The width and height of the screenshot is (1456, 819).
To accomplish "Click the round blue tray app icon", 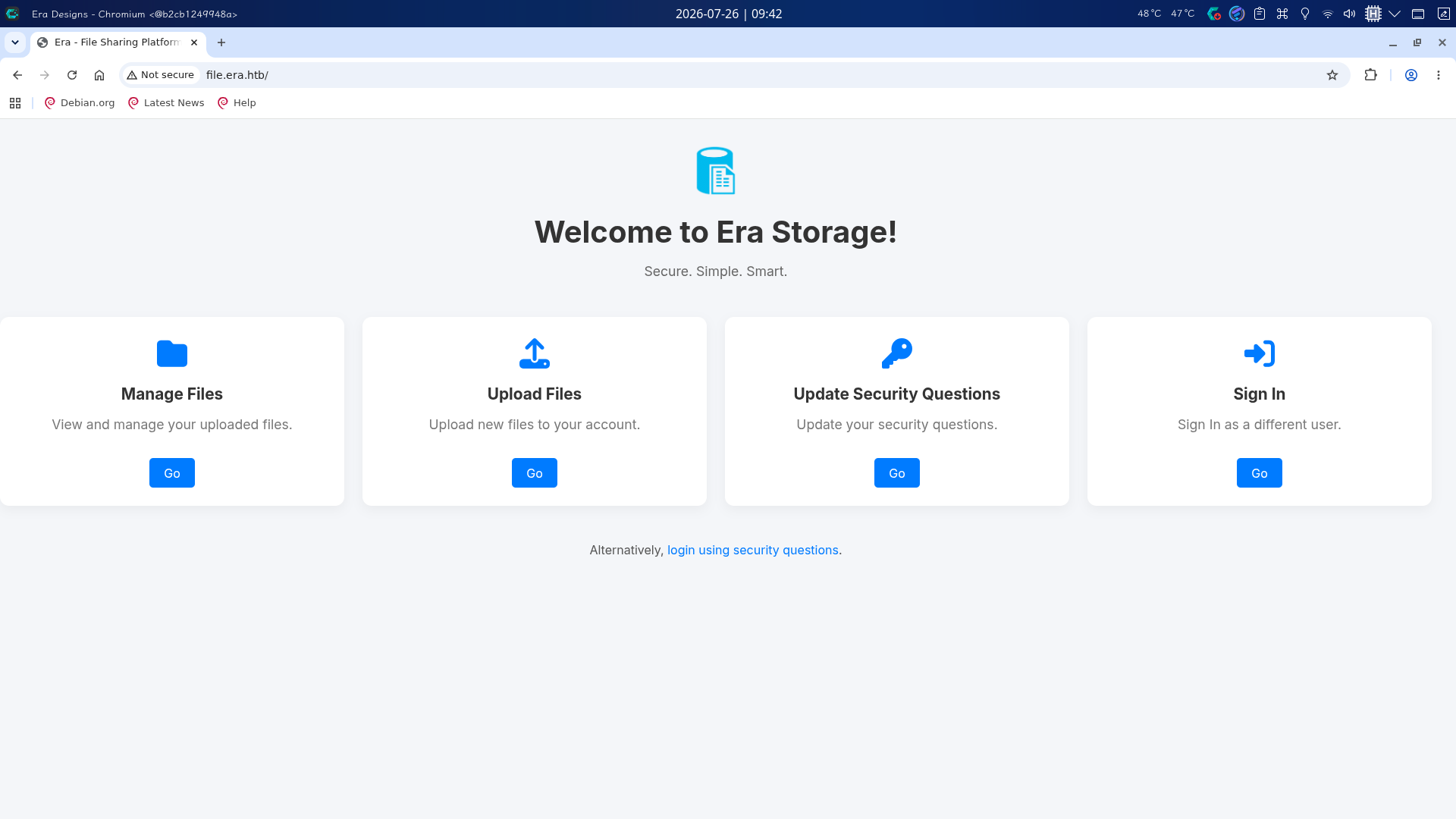I will [1237, 14].
